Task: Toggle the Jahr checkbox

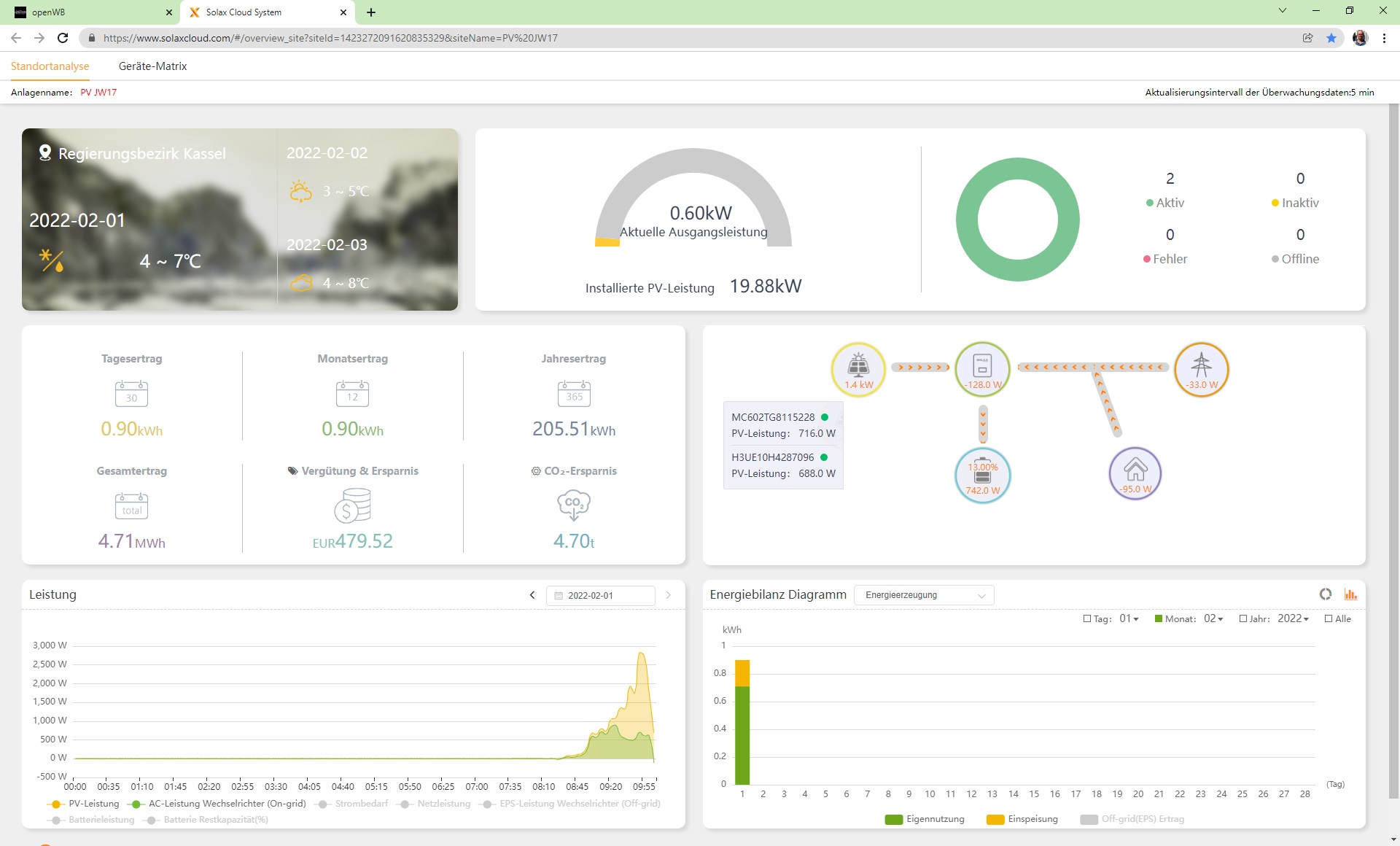Action: pyautogui.click(x=1243, y=618)
